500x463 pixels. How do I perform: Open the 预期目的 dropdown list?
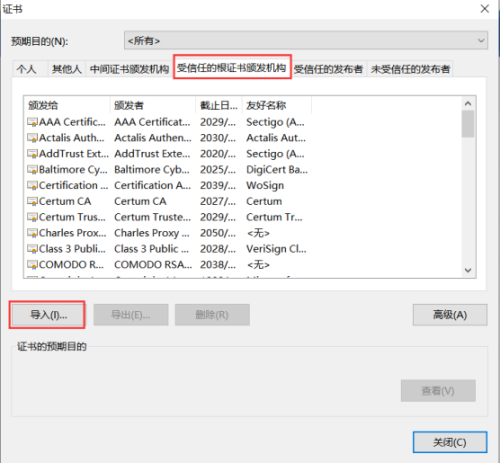coord(306,41)
